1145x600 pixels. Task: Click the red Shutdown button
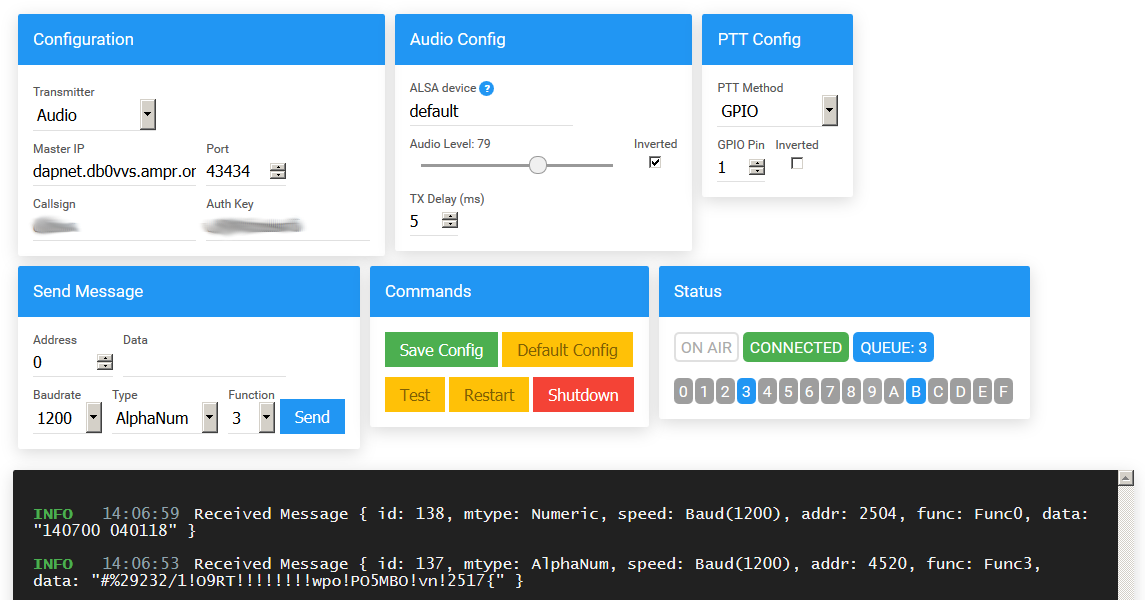pyautogui.click(x=583, y=395)
